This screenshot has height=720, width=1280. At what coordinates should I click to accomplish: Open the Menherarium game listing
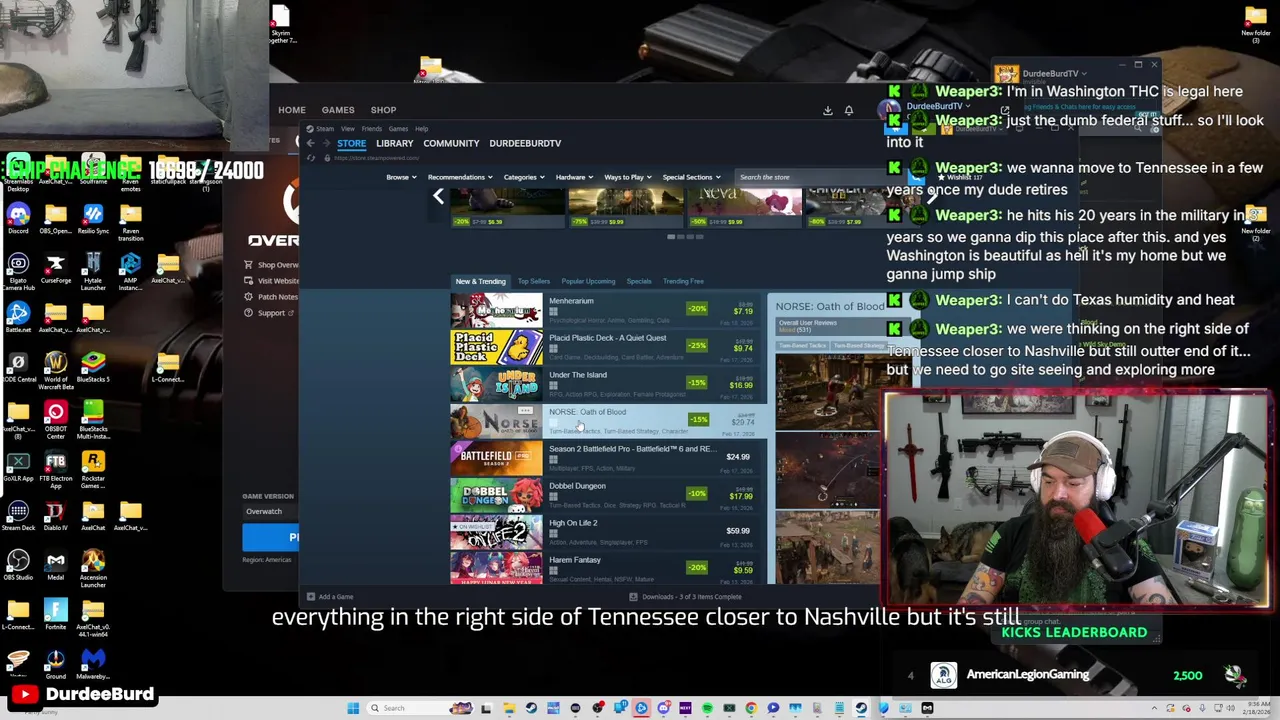point(608,310)
